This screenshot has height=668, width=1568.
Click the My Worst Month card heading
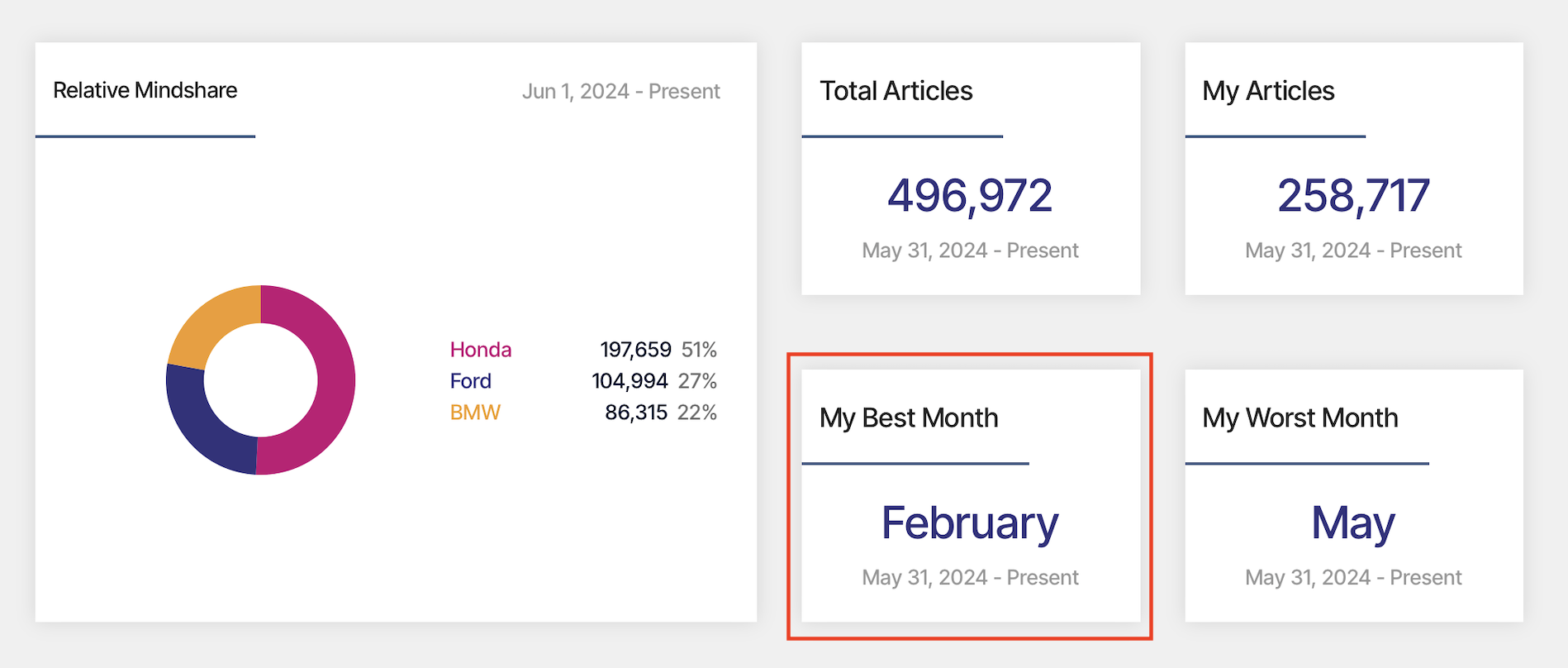[x=1300, y=418]
